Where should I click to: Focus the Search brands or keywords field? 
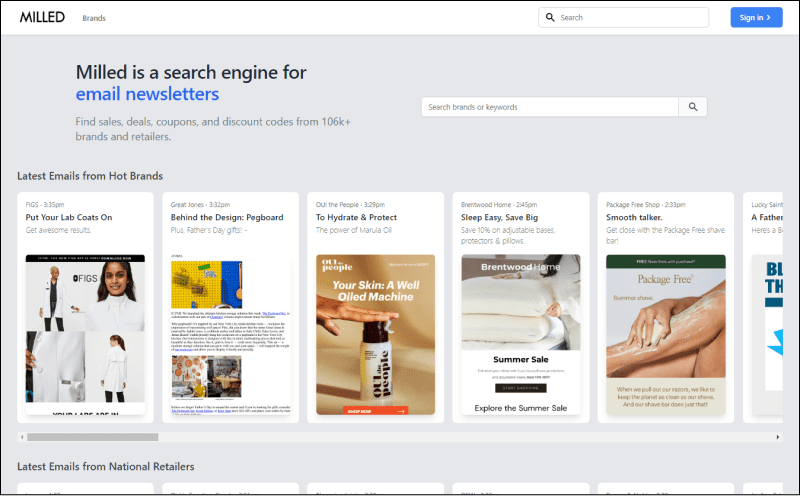coord(549,107)
